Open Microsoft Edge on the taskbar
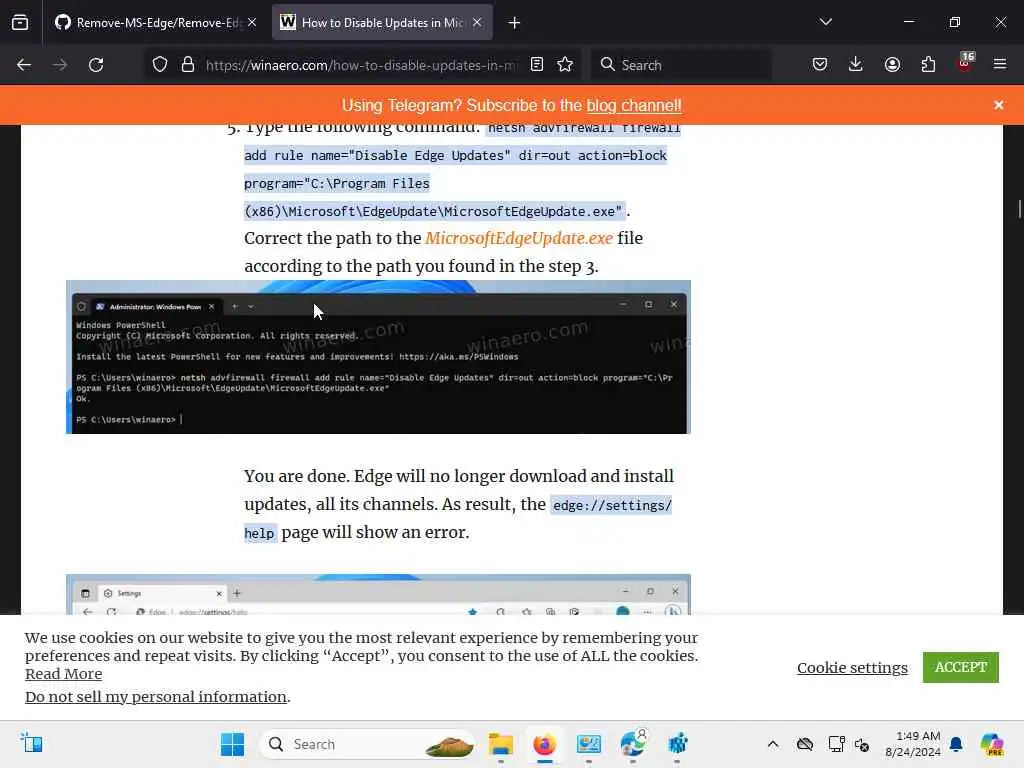This screenshot has height=768, width=1024. pos(633,744)
